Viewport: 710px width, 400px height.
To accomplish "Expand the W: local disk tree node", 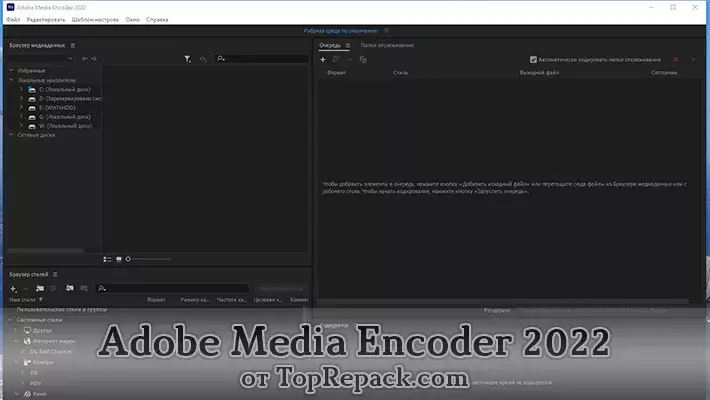I will pos(21,125).
